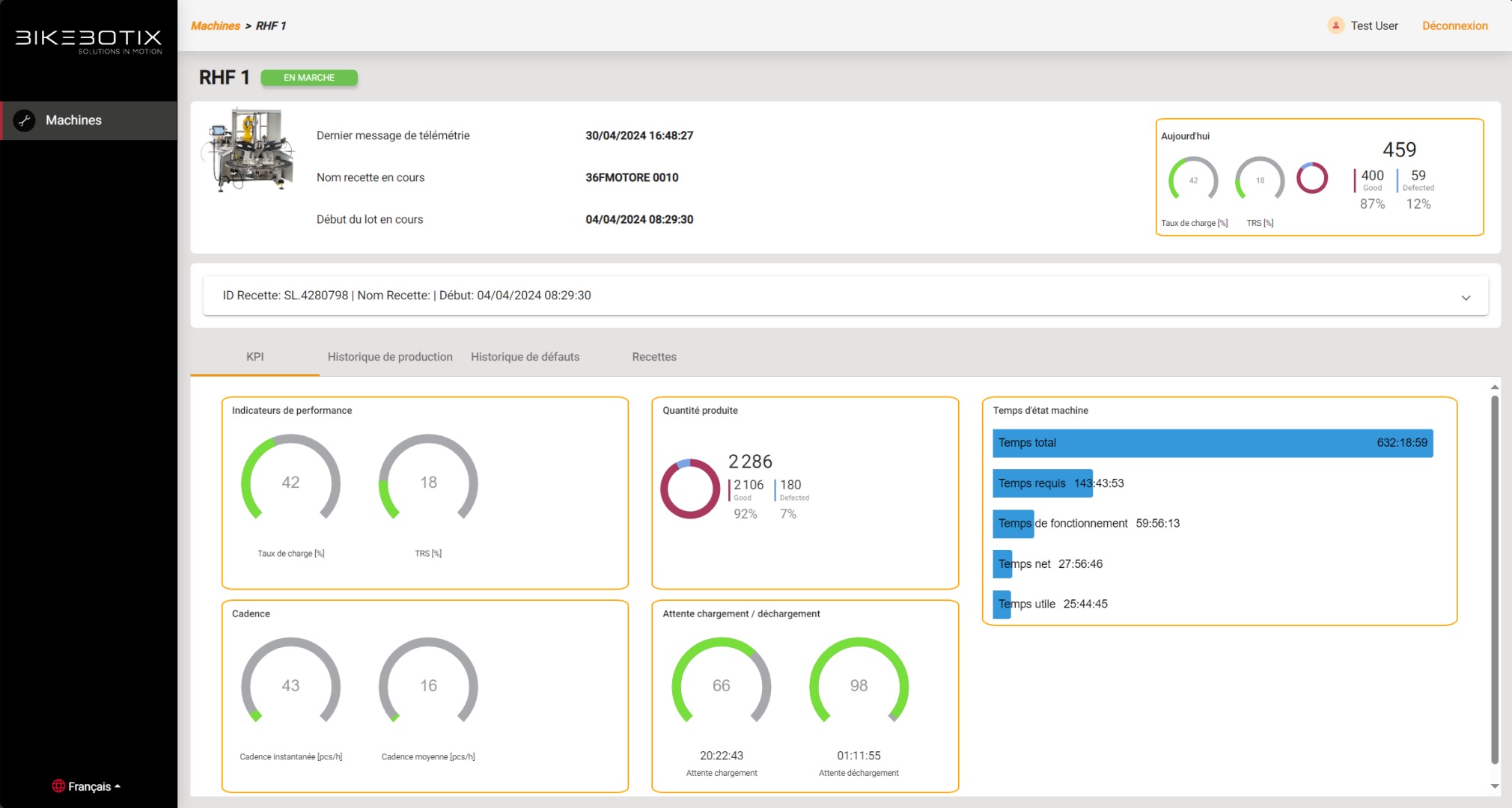
Task: Click the Taux de charge gauge showing 42
Action: (x=290, y=483)
